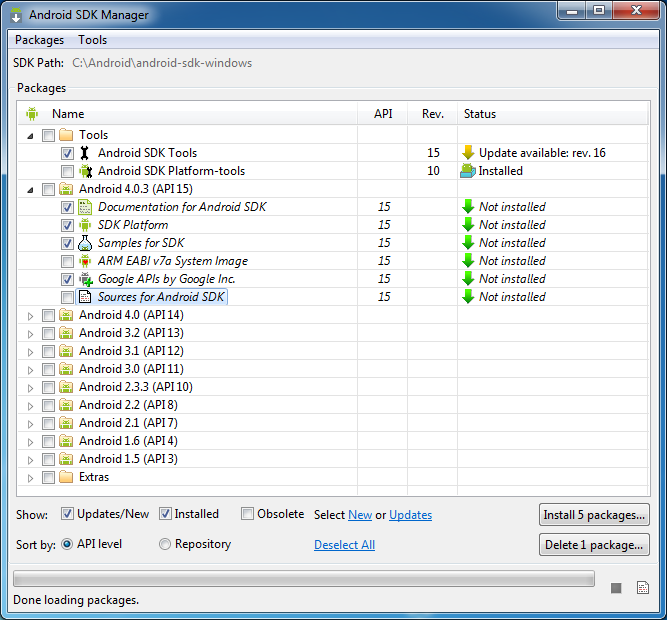Select the Repository sort option

tap(165, 544)
